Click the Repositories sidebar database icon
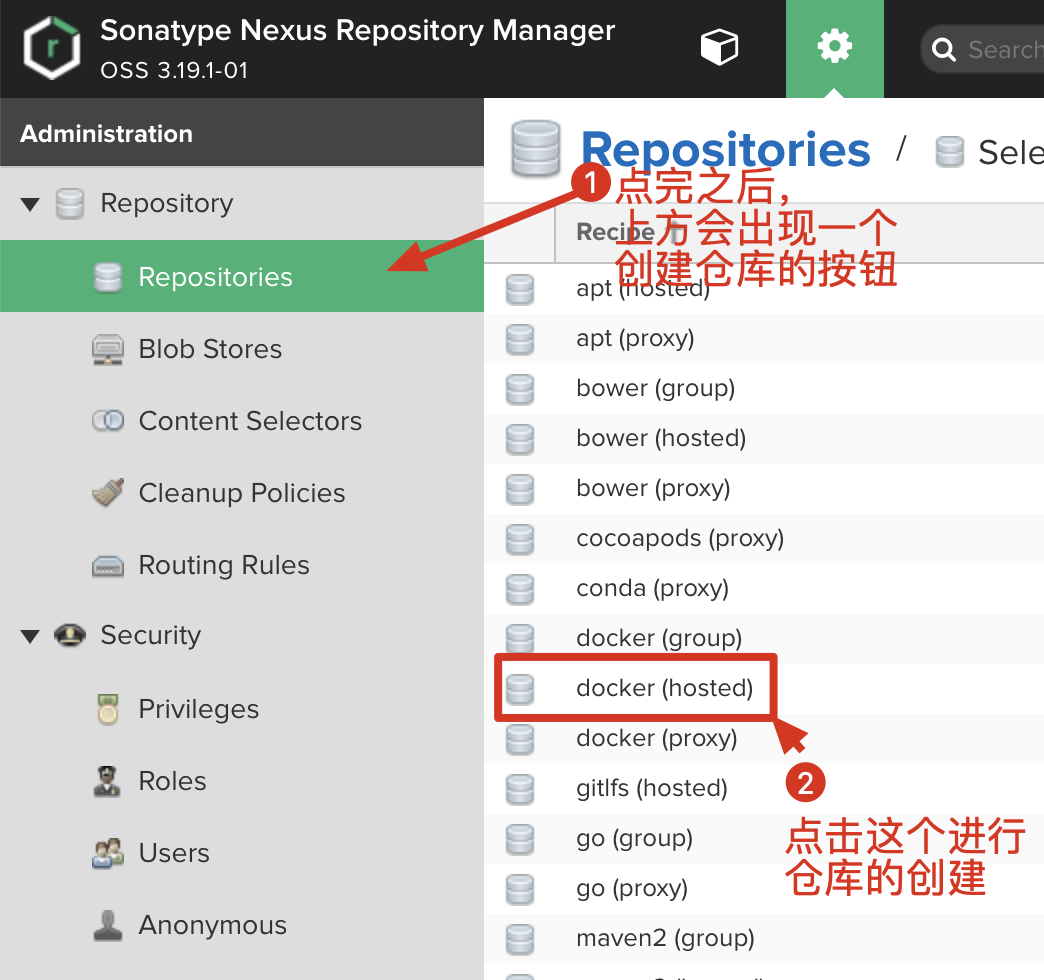Image resolution: width=1044 pixels, height=980 pixels. coord(108,277)
